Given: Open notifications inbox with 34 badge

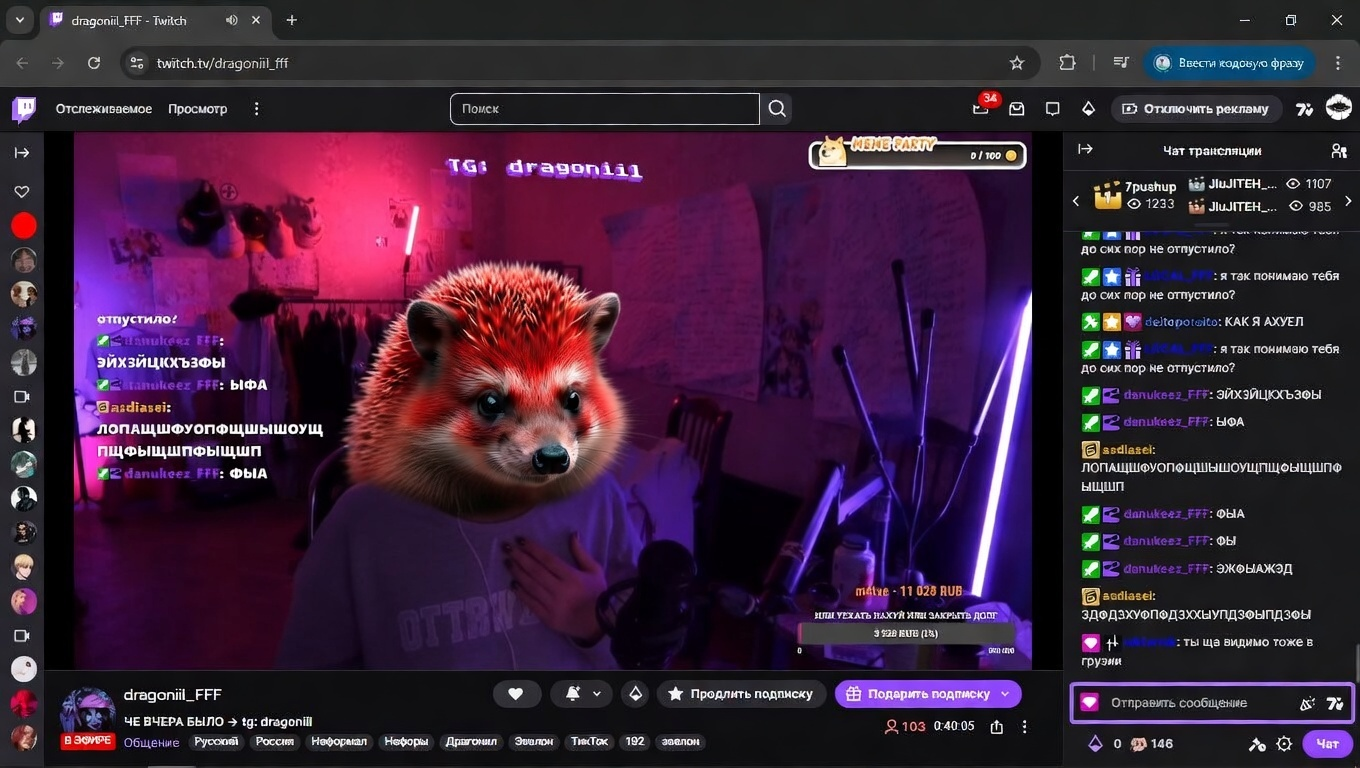Looking at the screenshot, I should (x=981, y=109).
